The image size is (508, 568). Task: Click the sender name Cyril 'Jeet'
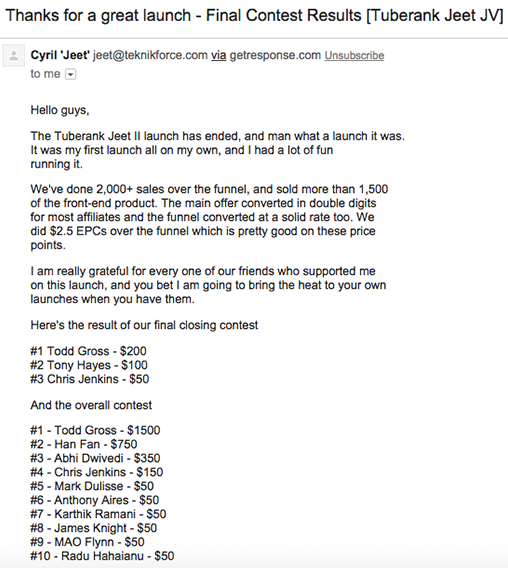click(x=60, y=55)
